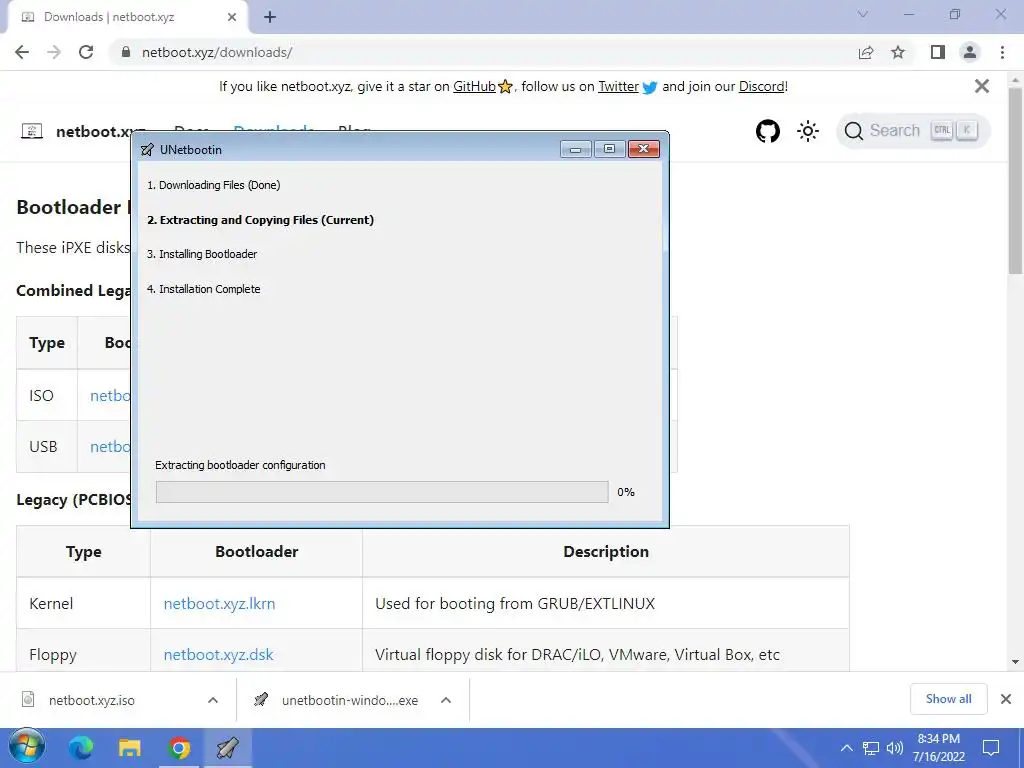Switch to Chrome in the taskbar

178,748
